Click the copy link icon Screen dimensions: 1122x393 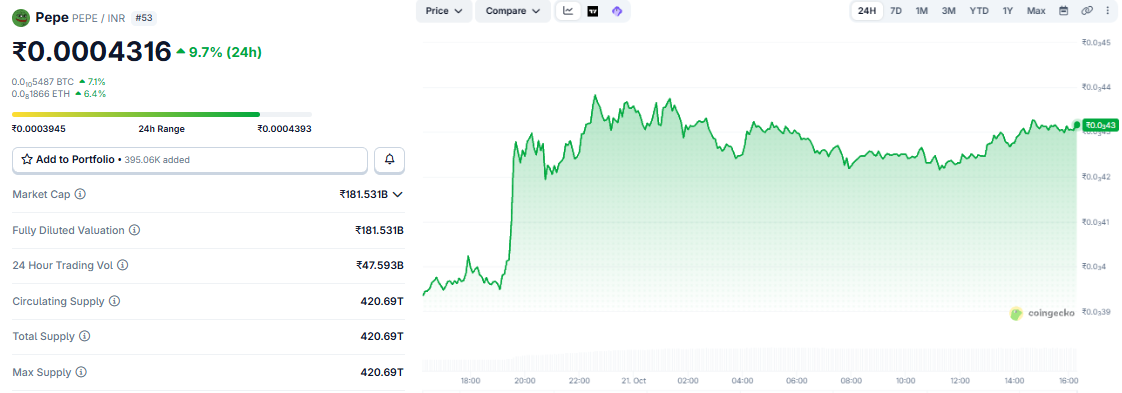(x=1087, y=11)
